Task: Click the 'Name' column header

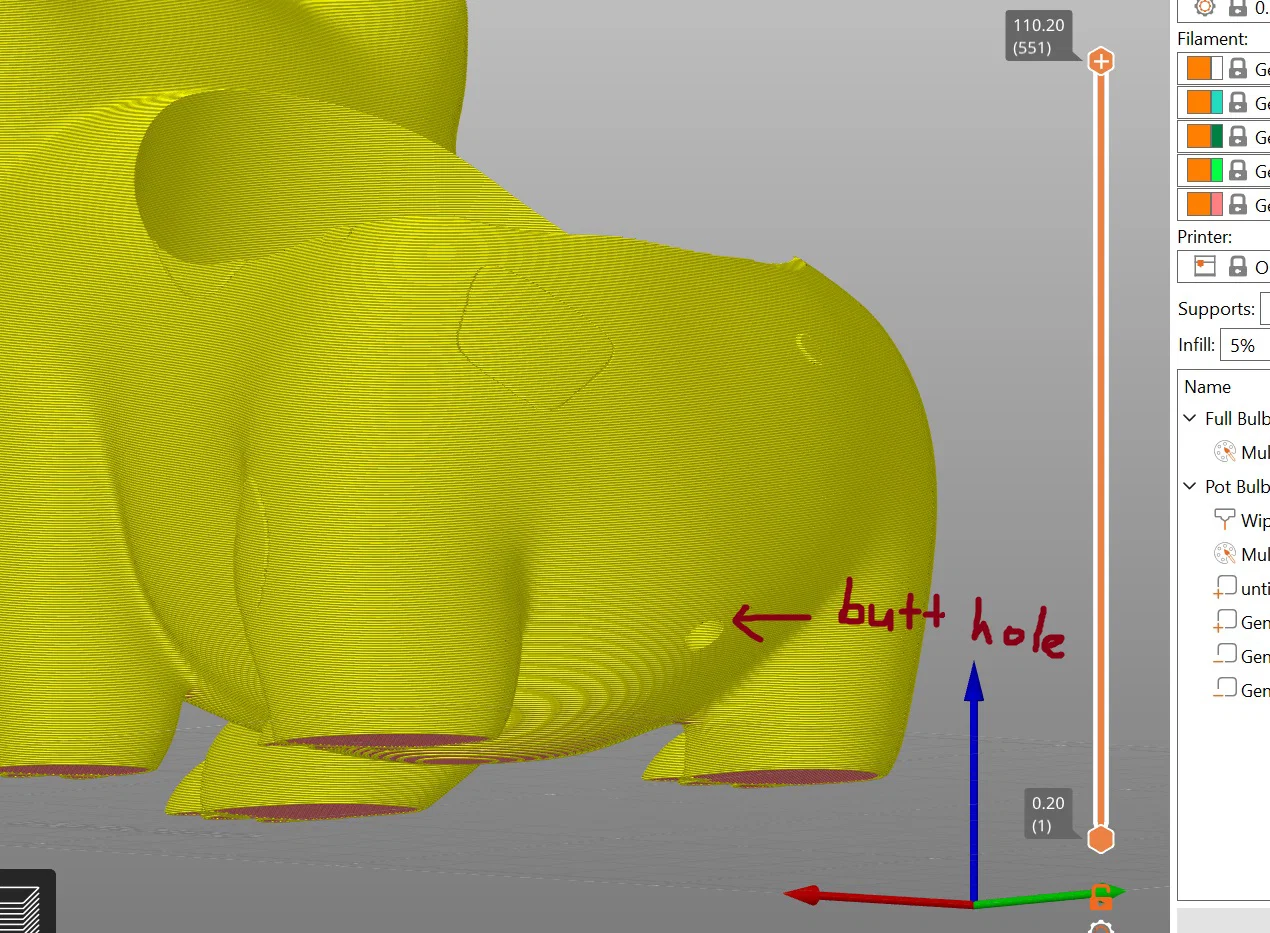Action: tap(1207, 386)
